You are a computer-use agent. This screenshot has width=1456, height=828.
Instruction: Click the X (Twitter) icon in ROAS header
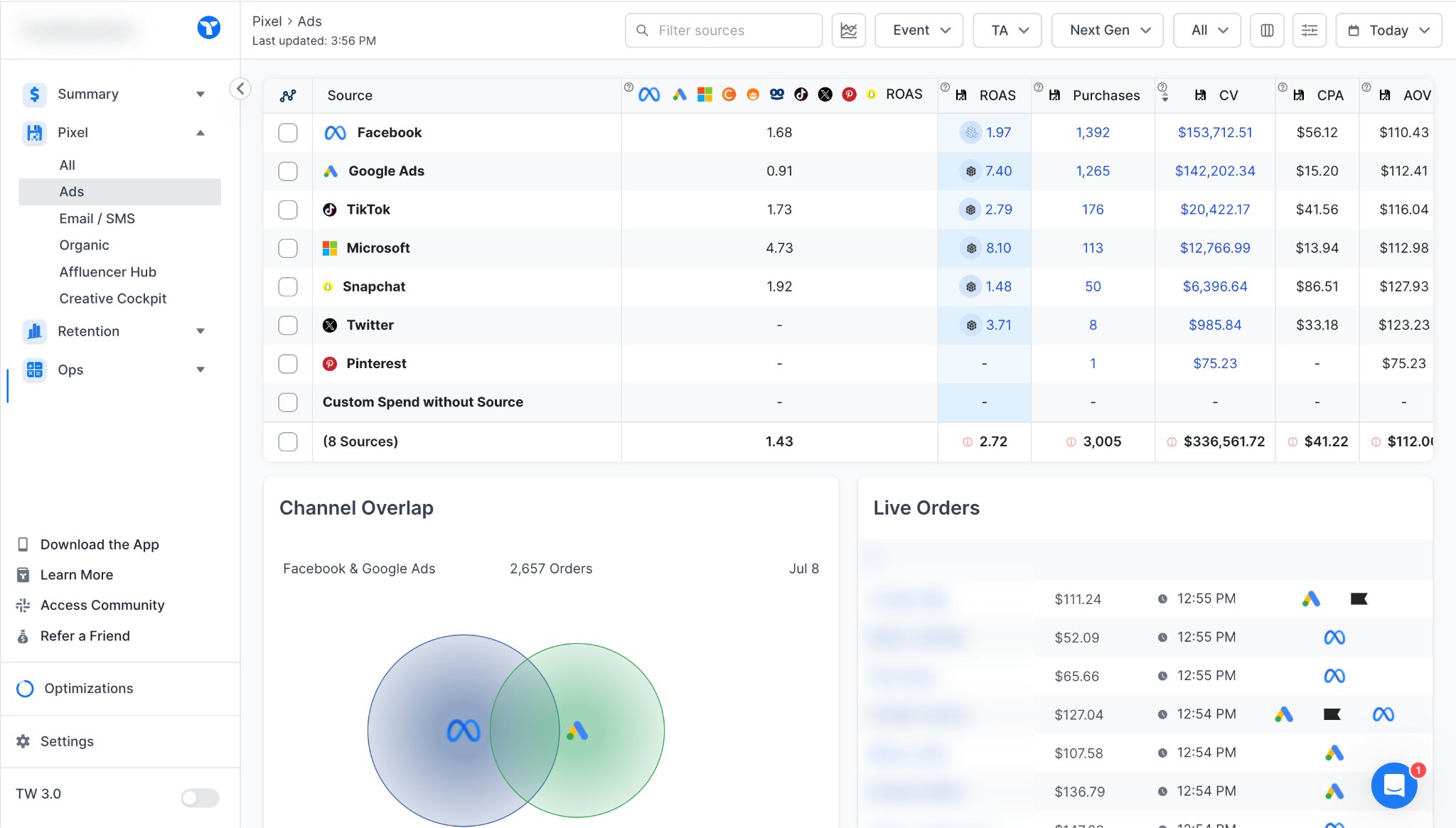click(825, 95)
